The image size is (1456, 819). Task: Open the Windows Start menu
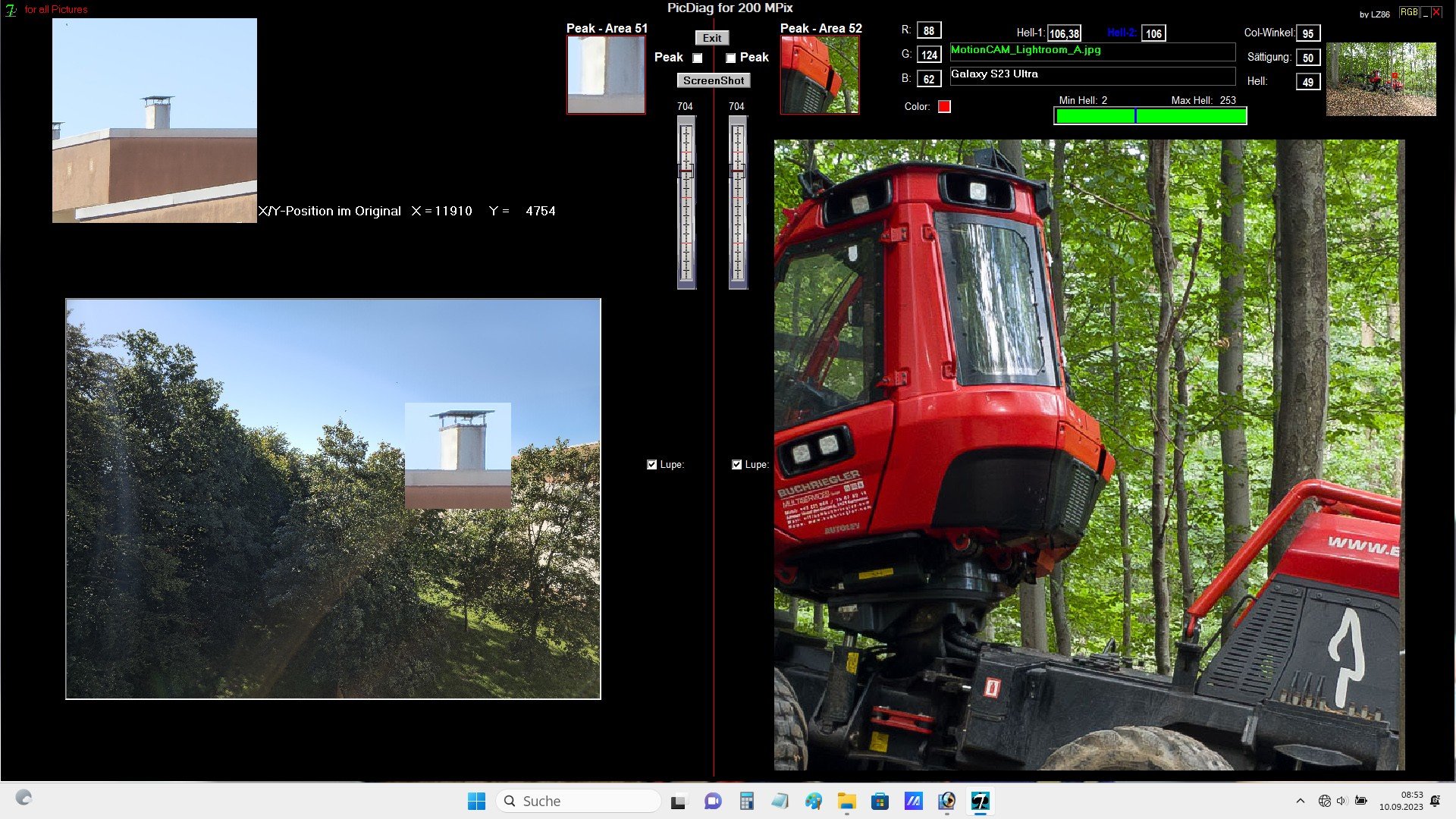point(476,801)
